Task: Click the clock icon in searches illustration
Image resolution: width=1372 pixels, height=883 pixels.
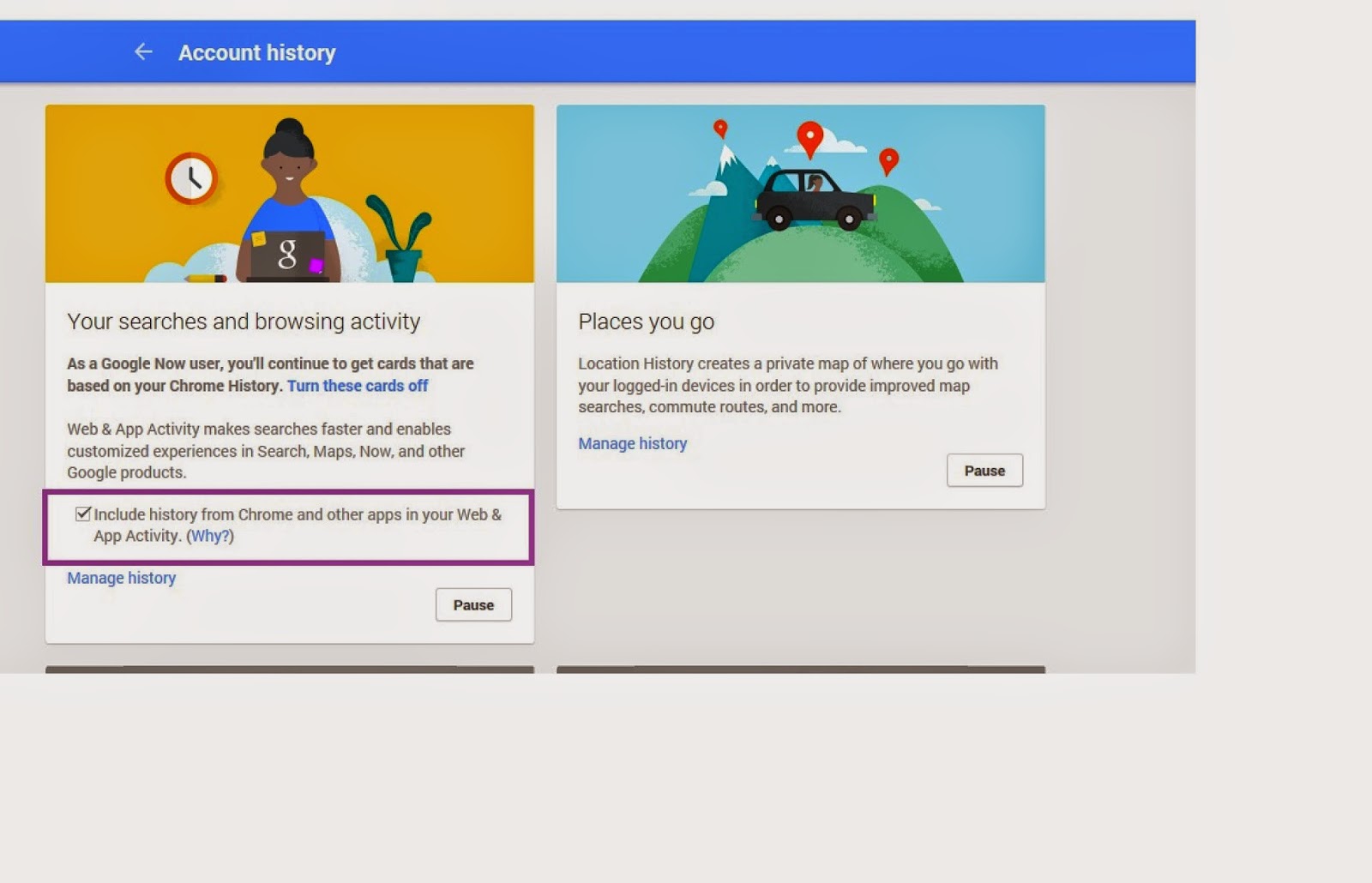Action: (x=191, y=178)
